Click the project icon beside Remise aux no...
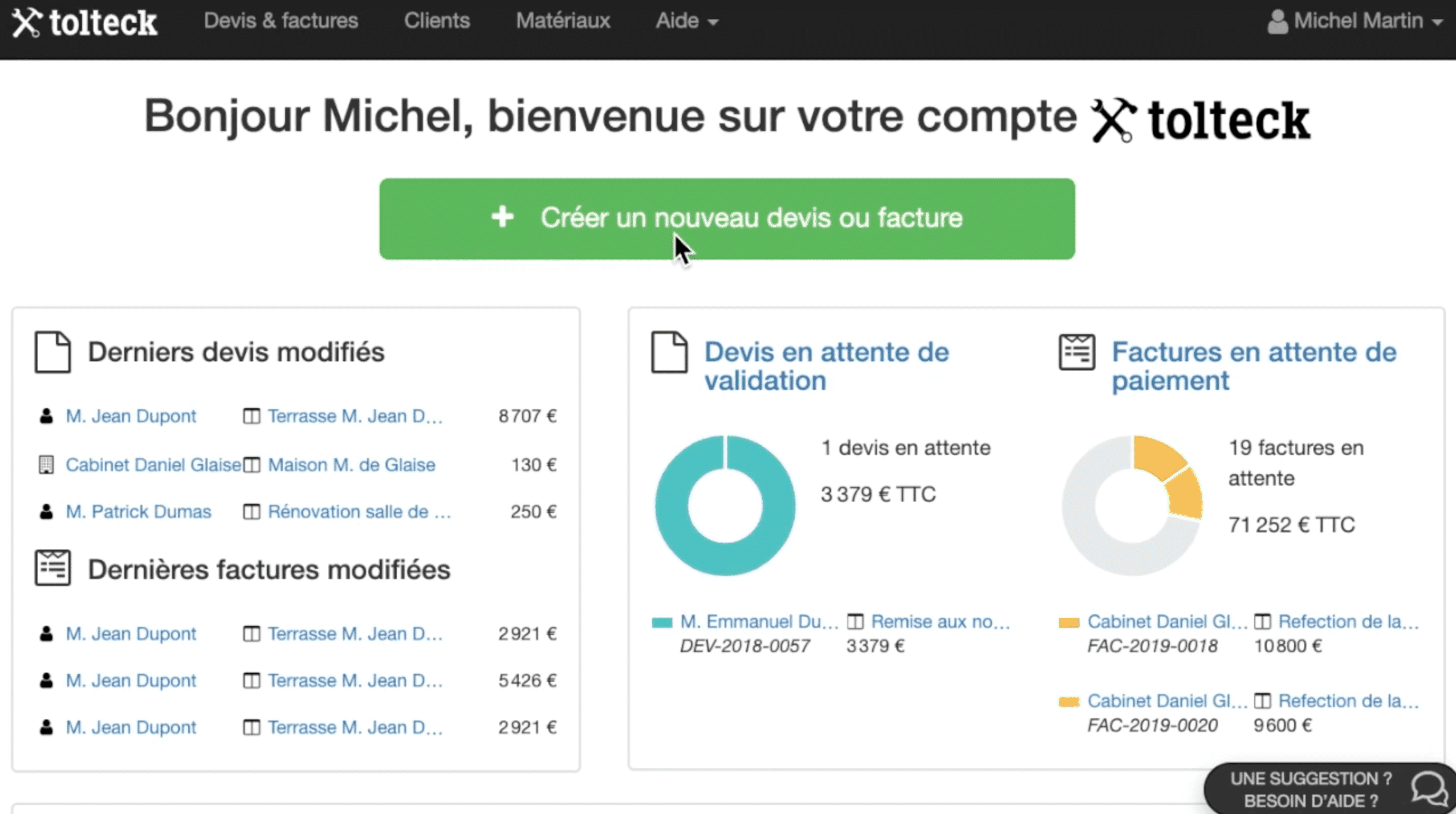This screenshot has height=814, width=1456. point(855,621)
